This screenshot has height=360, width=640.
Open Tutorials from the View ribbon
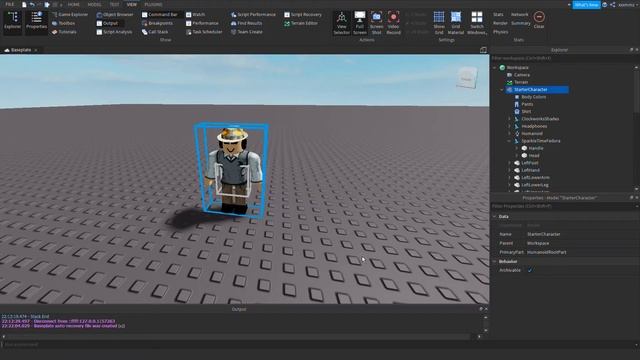[x=64, y=32]
